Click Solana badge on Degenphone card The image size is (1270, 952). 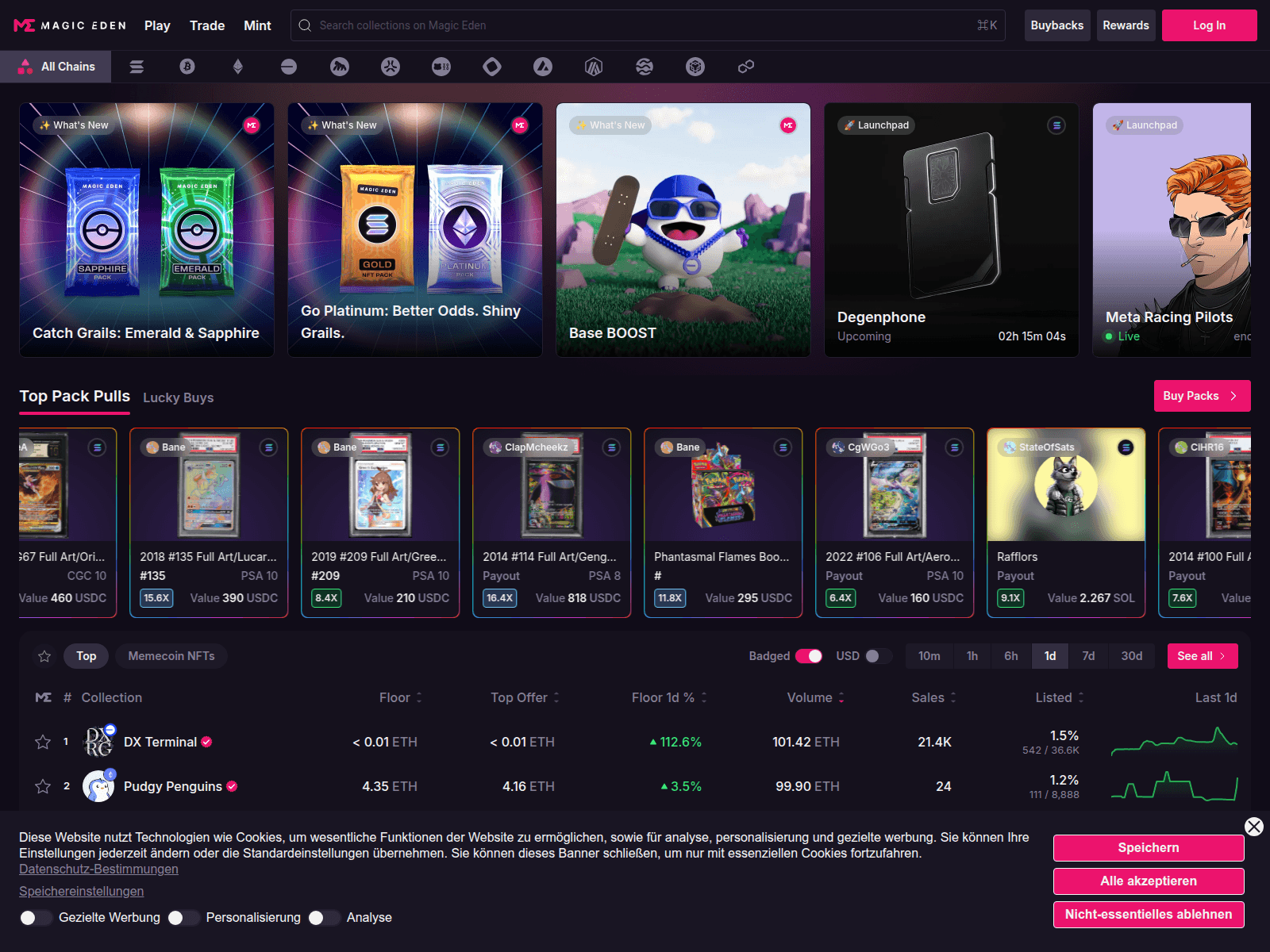coord(1056,125)
